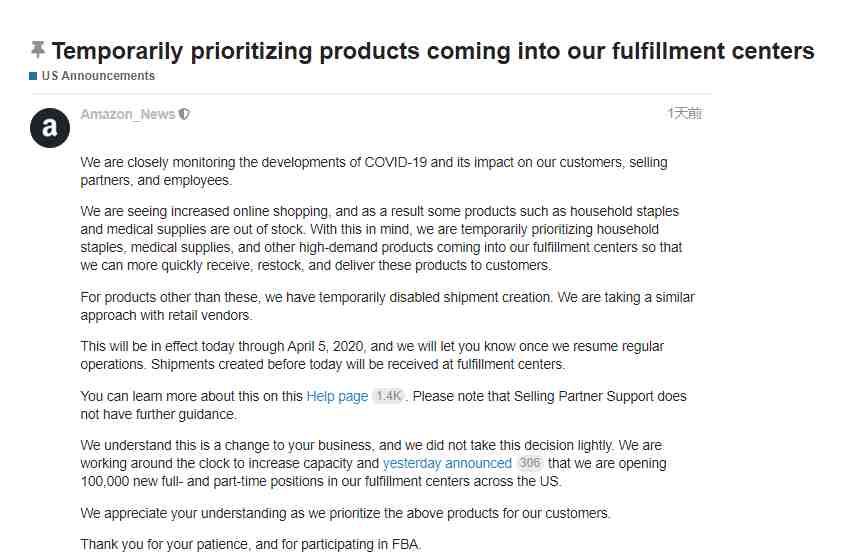This screenshot has height=560, width=856.
Task: Click the paragraph about temporarily disabled shipment creation
Action: coord(388,306)
